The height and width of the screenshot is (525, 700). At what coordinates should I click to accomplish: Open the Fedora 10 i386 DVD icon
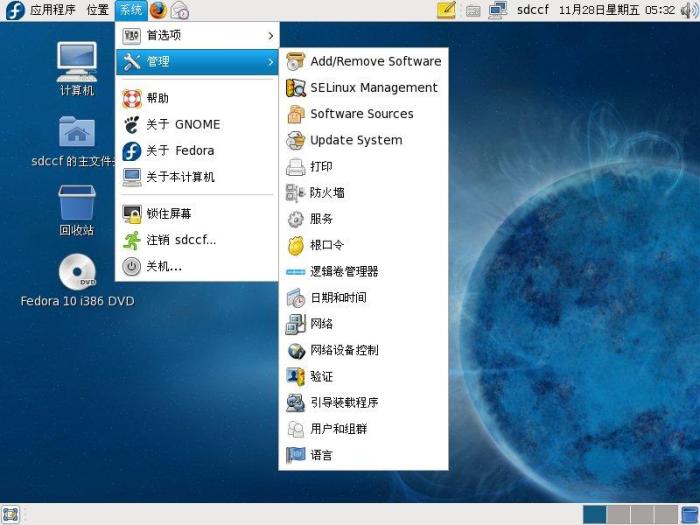(77, 280)
